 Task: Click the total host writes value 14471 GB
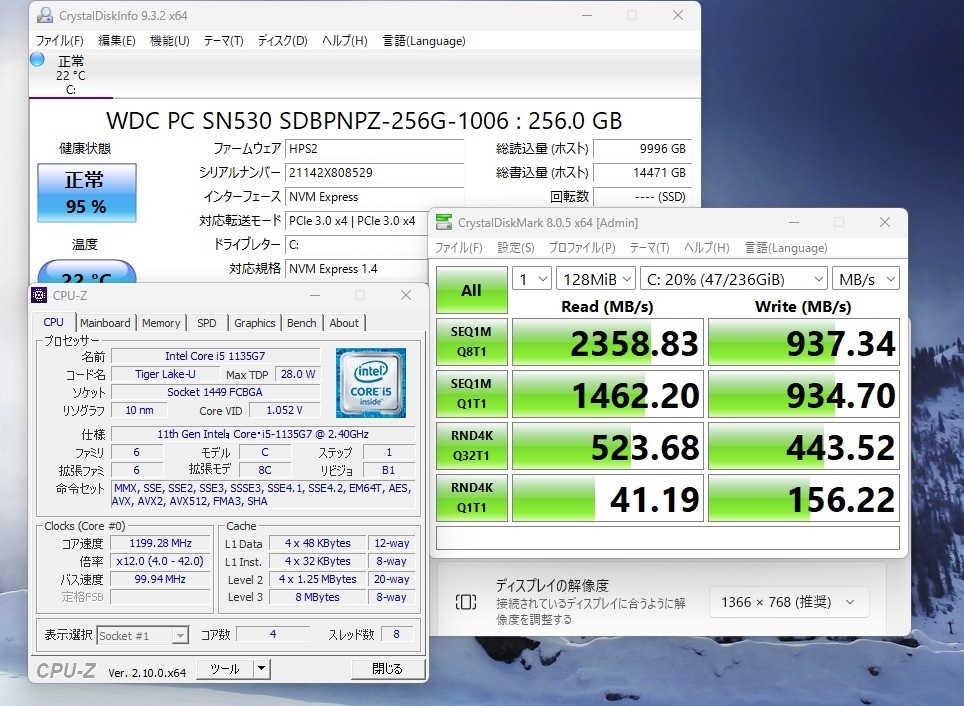coord(642,173)
